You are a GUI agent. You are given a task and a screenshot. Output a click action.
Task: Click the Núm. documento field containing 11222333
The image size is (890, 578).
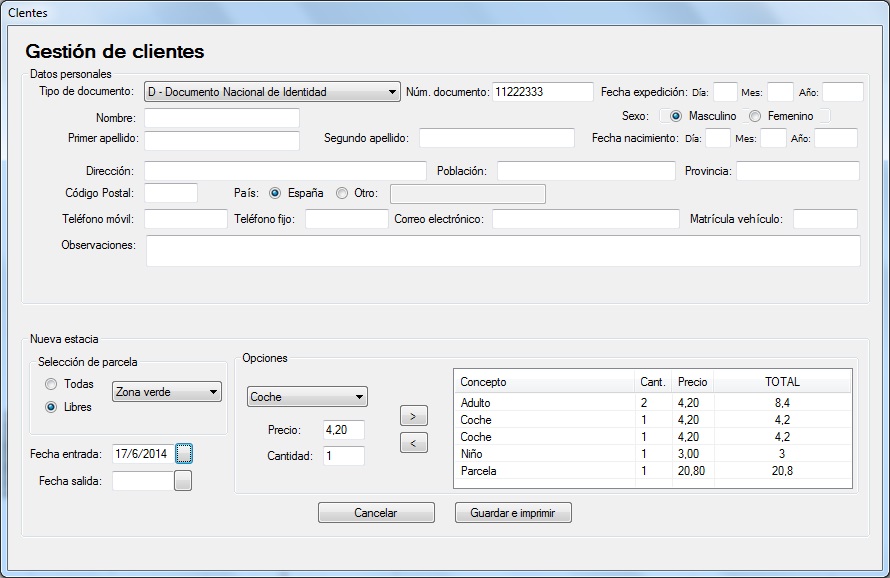click(x=543, y=92)
